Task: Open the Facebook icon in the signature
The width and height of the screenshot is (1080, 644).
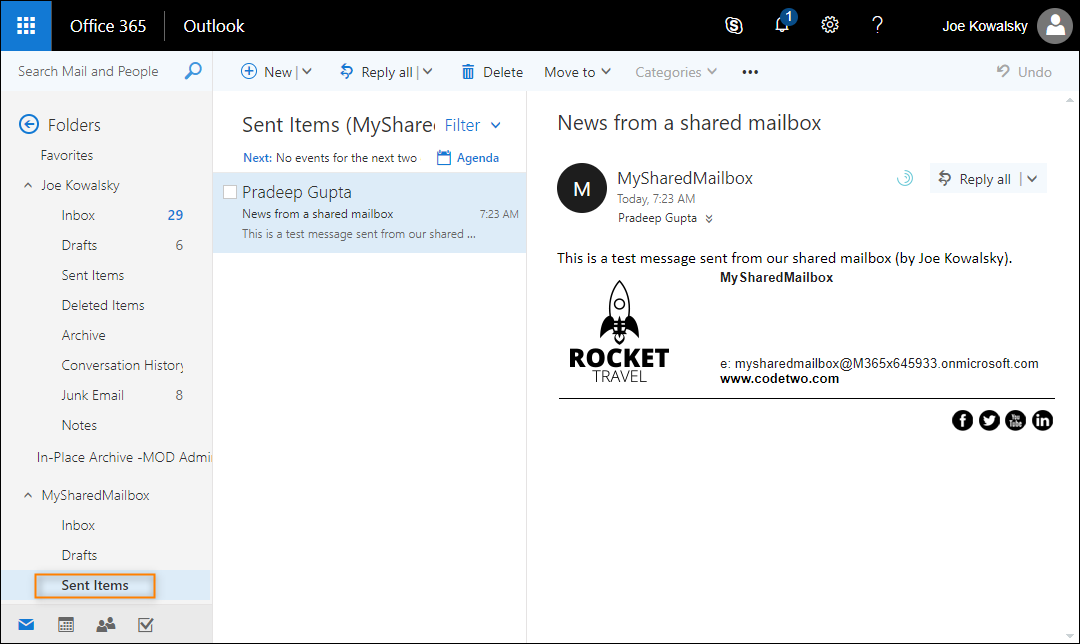Action: [961, 420]
